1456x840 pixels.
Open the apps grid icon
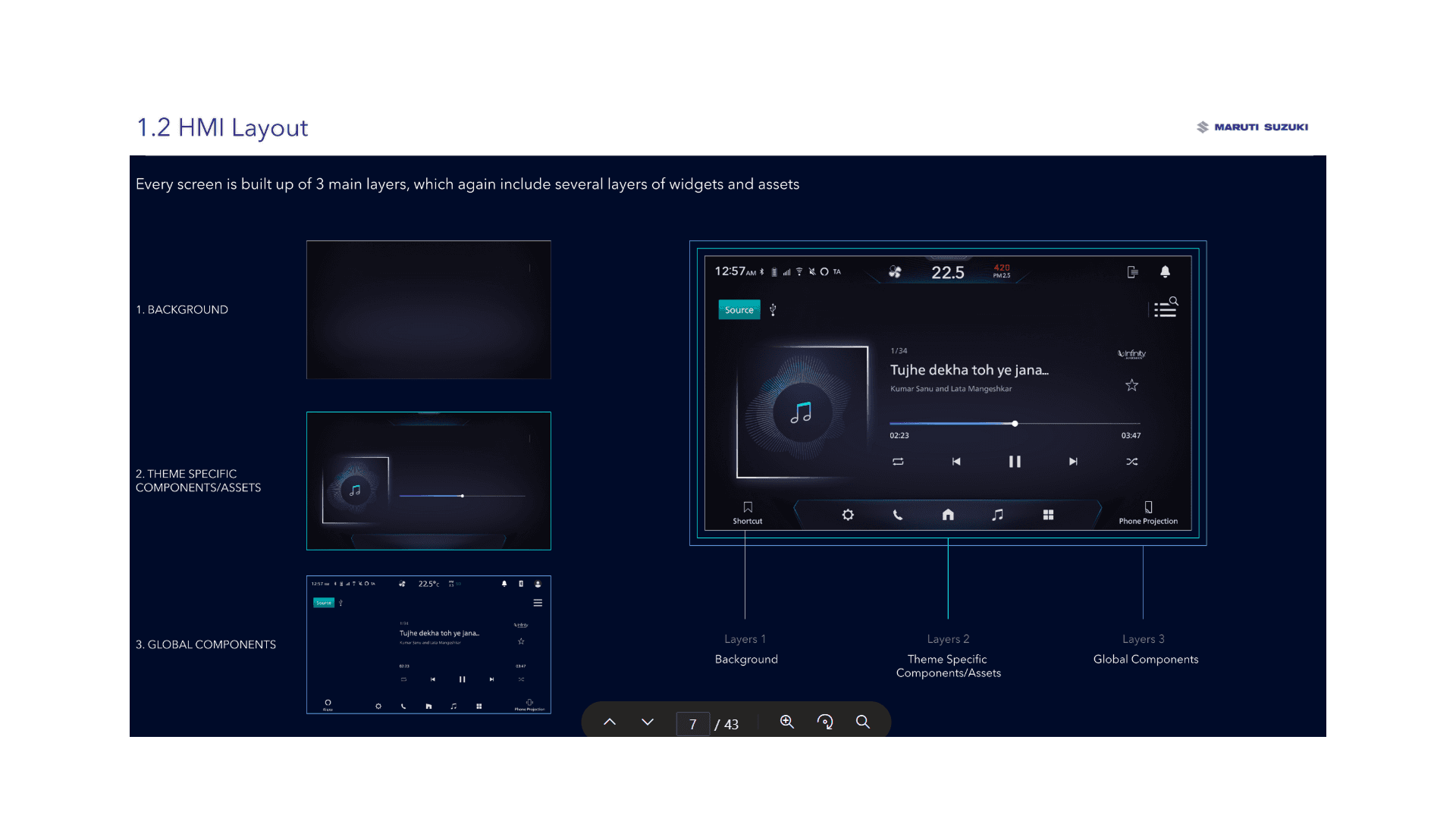point(1048,515)
